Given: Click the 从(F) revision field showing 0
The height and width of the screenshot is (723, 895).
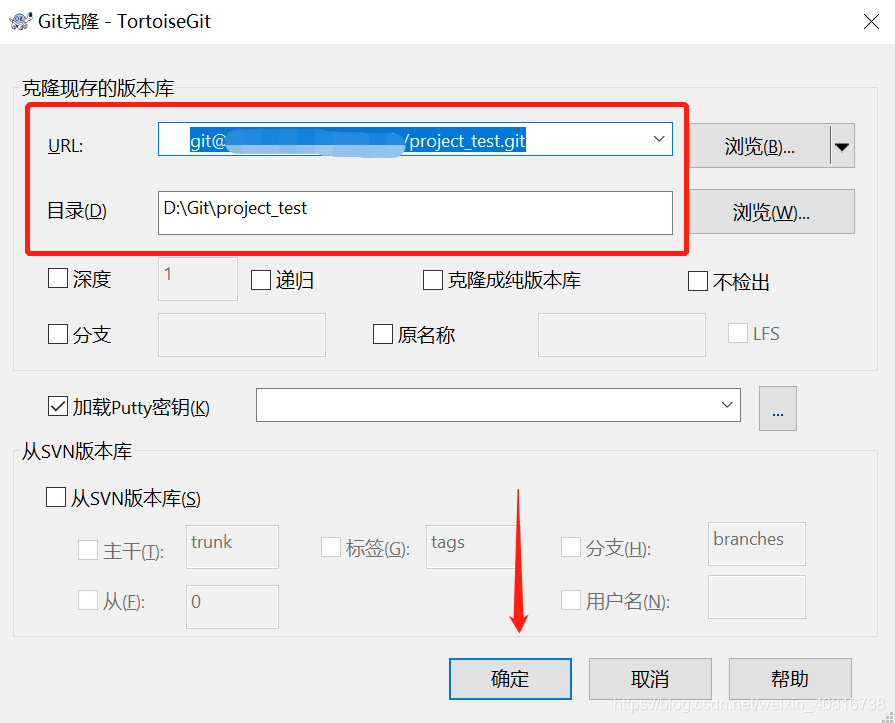Looking at the screenshot, I should (x=232, y=607).
